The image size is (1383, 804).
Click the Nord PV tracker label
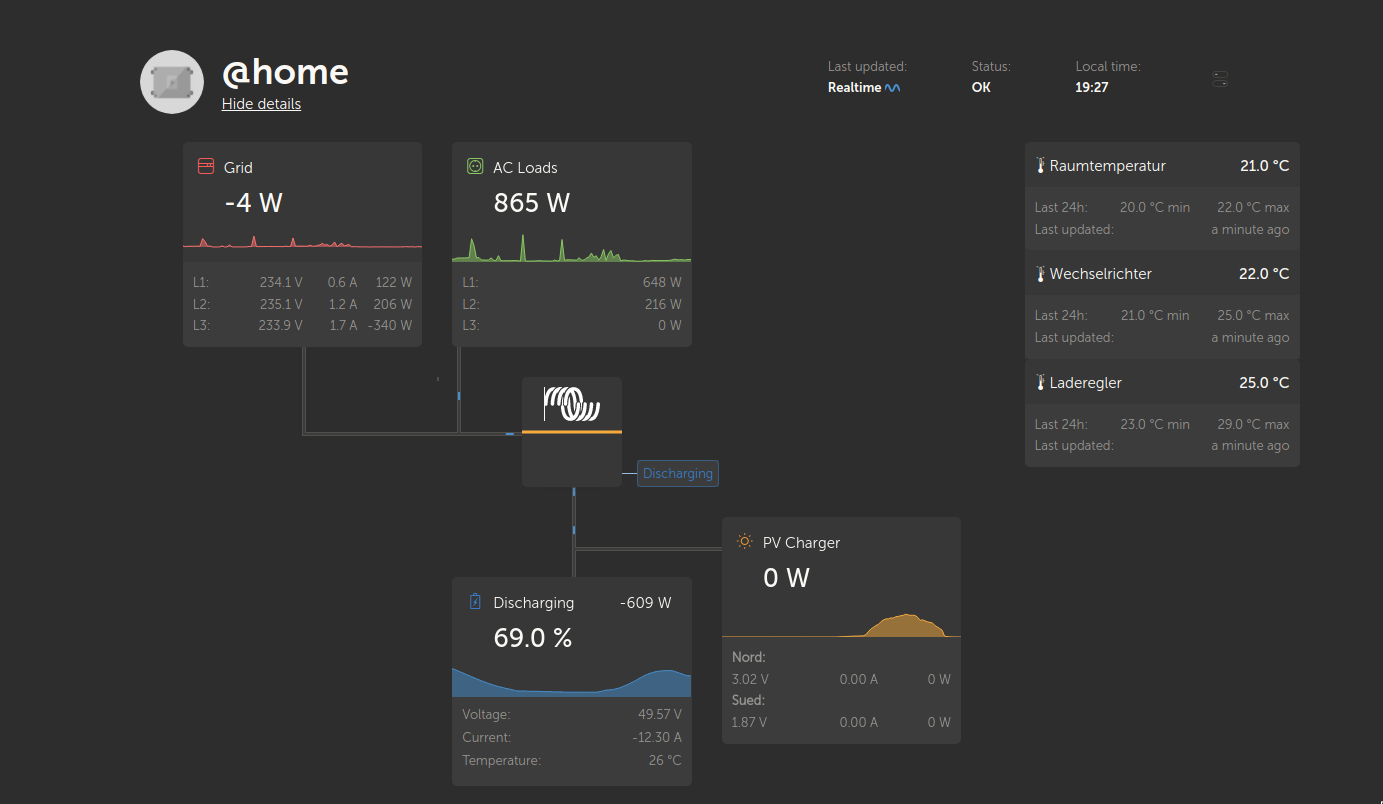click(748, 658)
